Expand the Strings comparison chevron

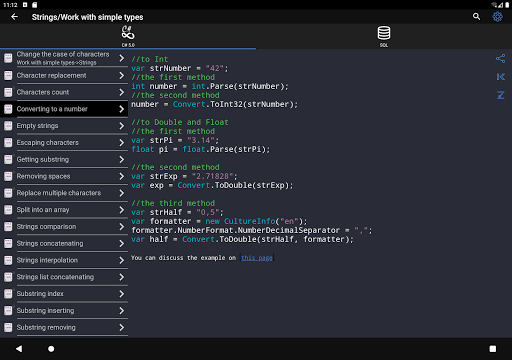pyautogui.click(x=122, y=227)
